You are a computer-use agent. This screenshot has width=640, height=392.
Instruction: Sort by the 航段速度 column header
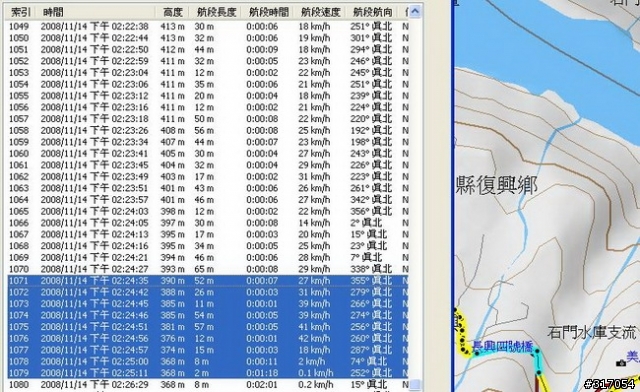[320, 12]
